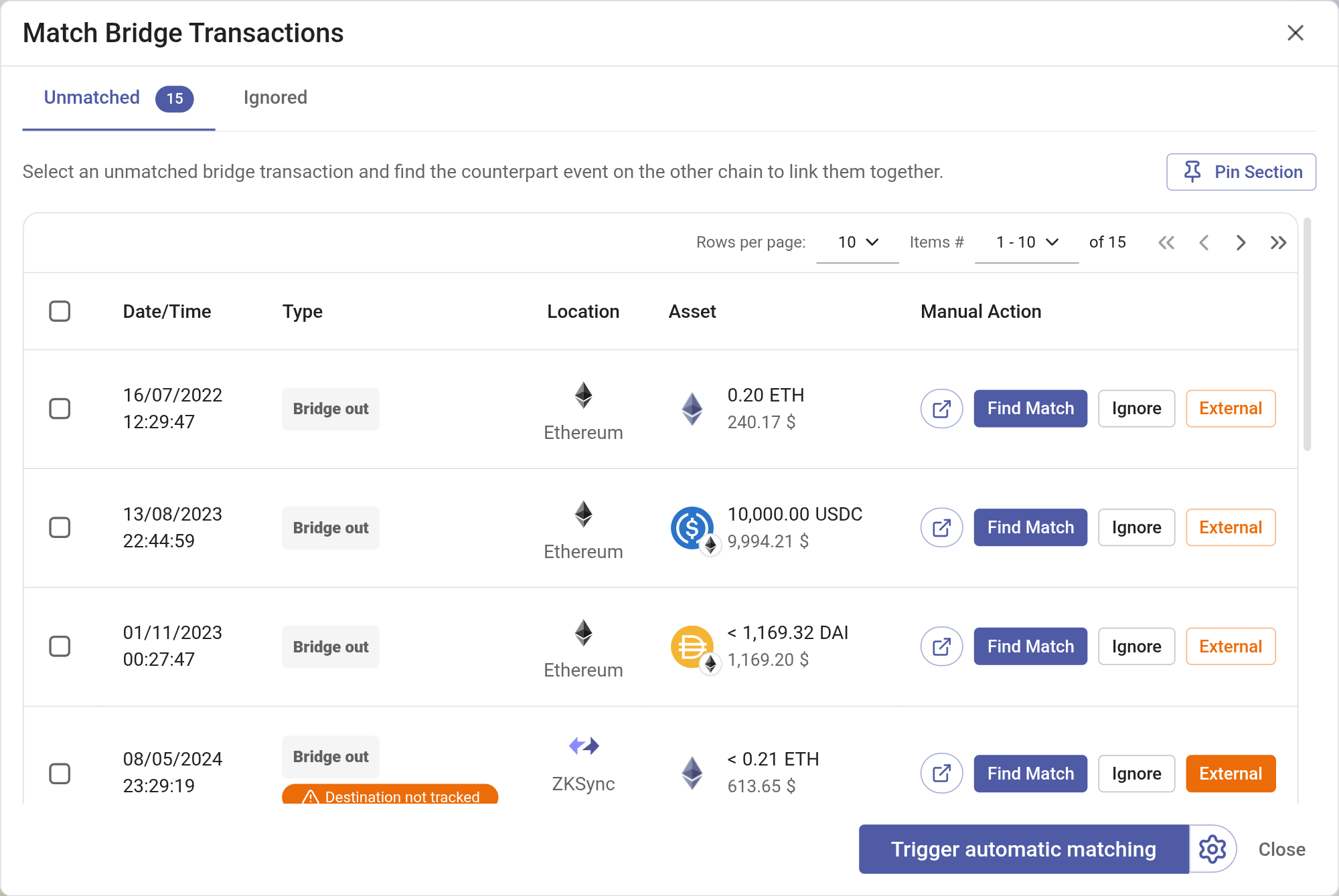The image size is (1339, 896).
Task: Click Ignore for 10,000.00 USDC row
Action: (1136, 527)
